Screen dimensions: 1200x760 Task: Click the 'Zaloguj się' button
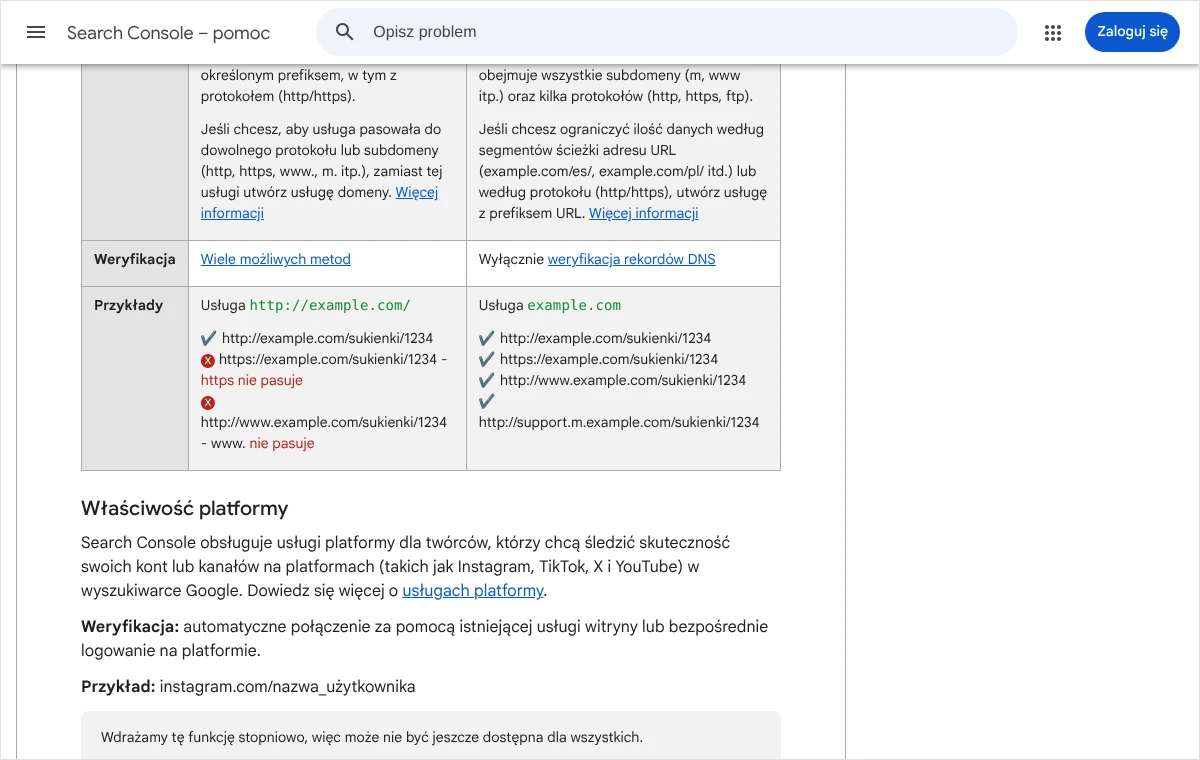[x=1132, y=32]
